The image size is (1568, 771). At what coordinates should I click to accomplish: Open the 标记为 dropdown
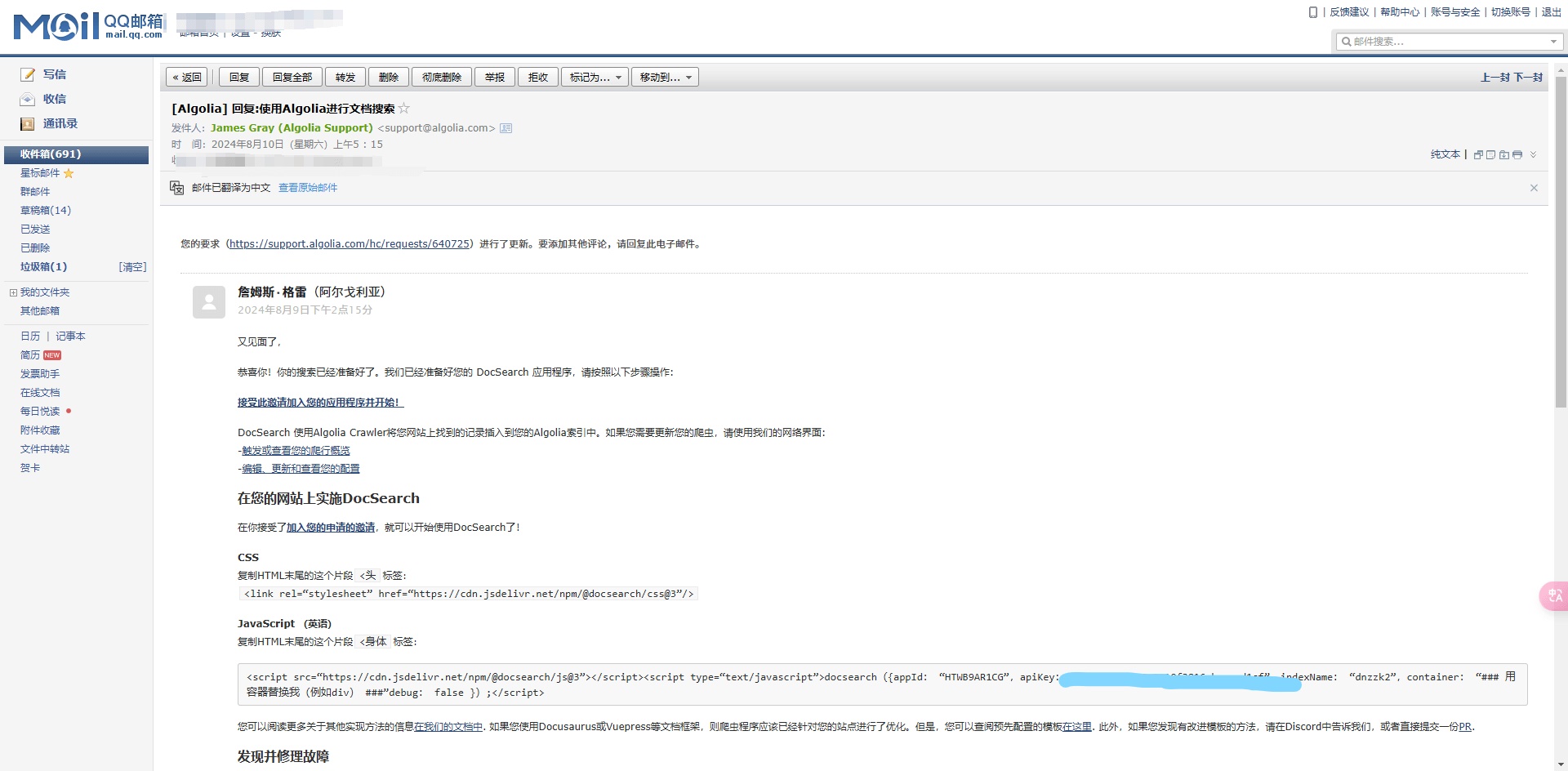point(595,78)
